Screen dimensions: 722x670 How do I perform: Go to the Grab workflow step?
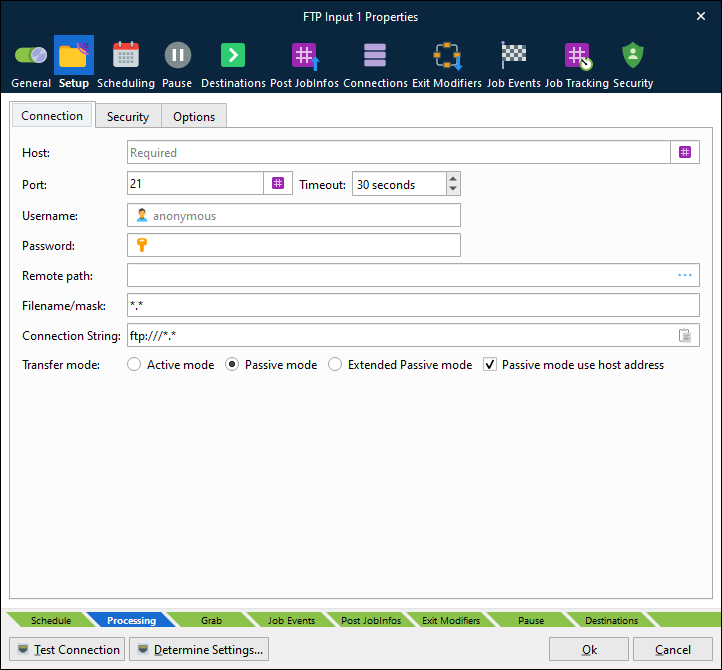(211, 620)
